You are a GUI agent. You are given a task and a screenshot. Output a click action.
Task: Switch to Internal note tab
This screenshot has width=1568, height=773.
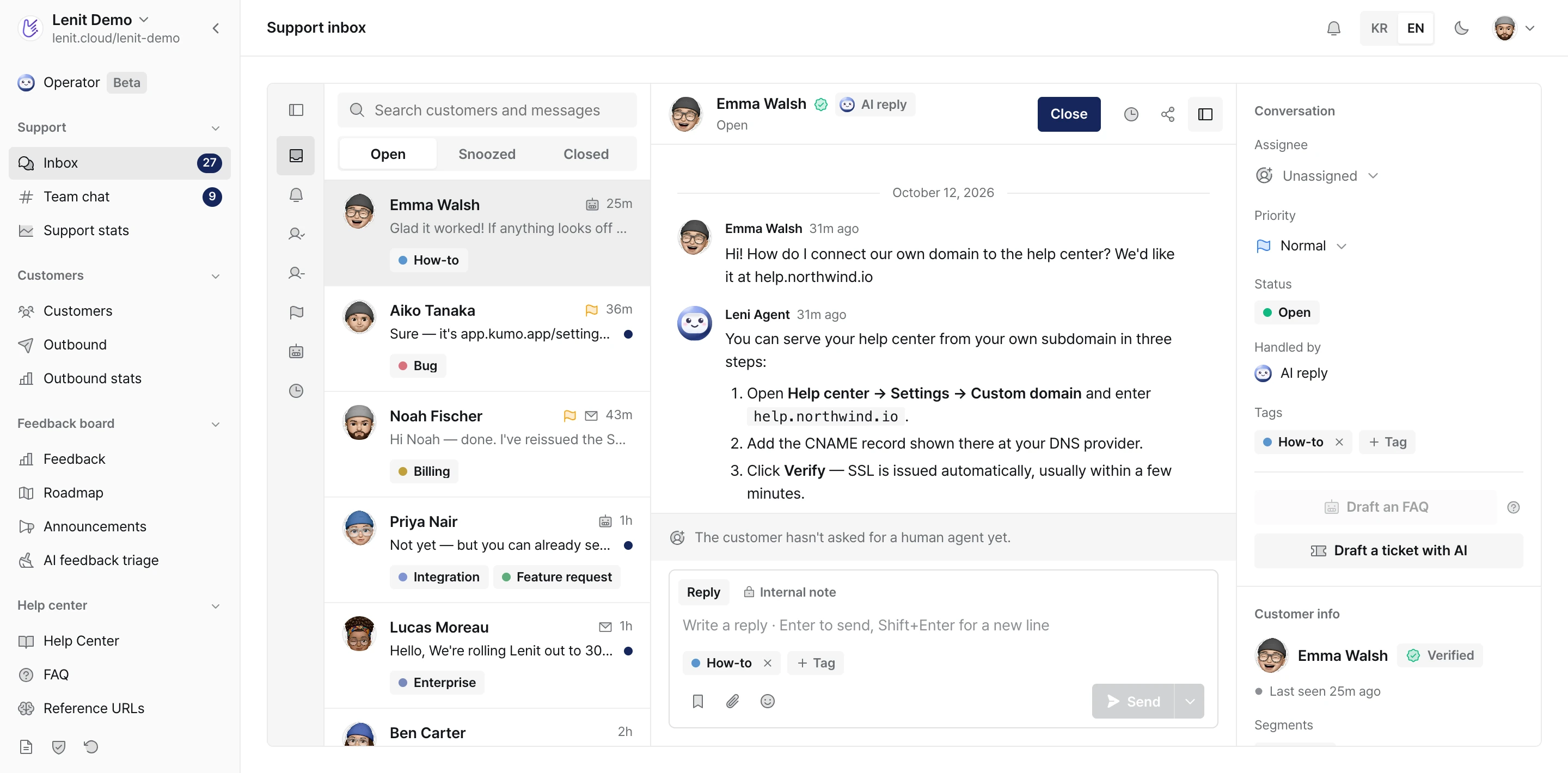point(789,592)
